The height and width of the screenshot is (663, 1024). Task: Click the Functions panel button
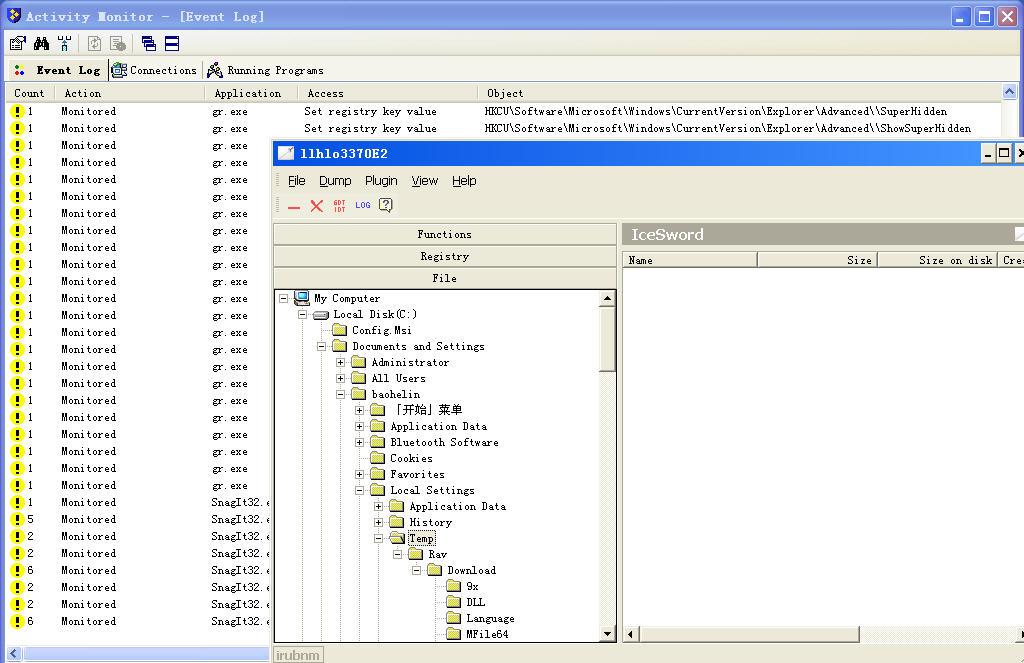(444, 234)
